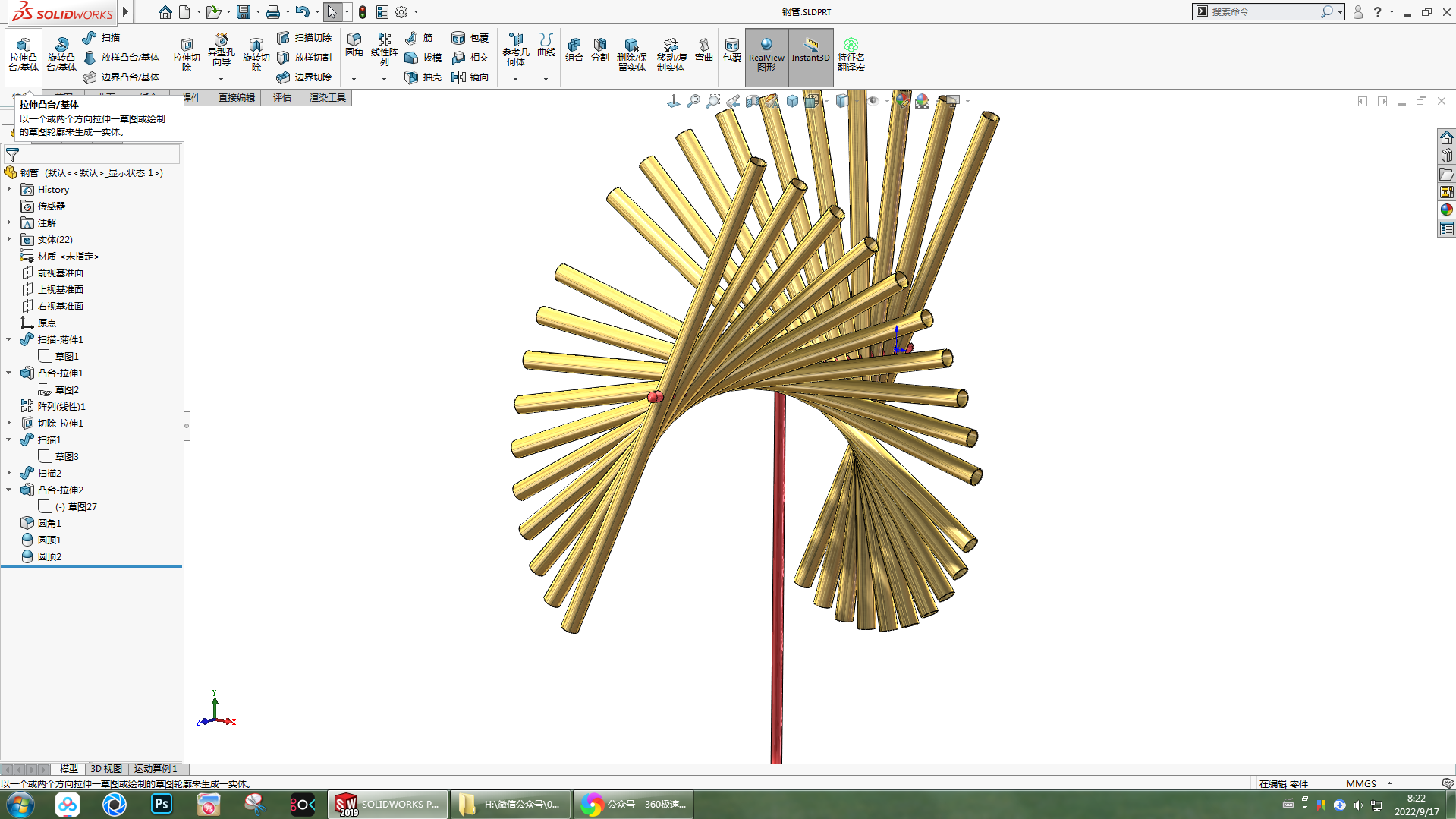Expand the 注解 (Annotations) node
The image size is (1456, 819).
(x=9, y=222)
